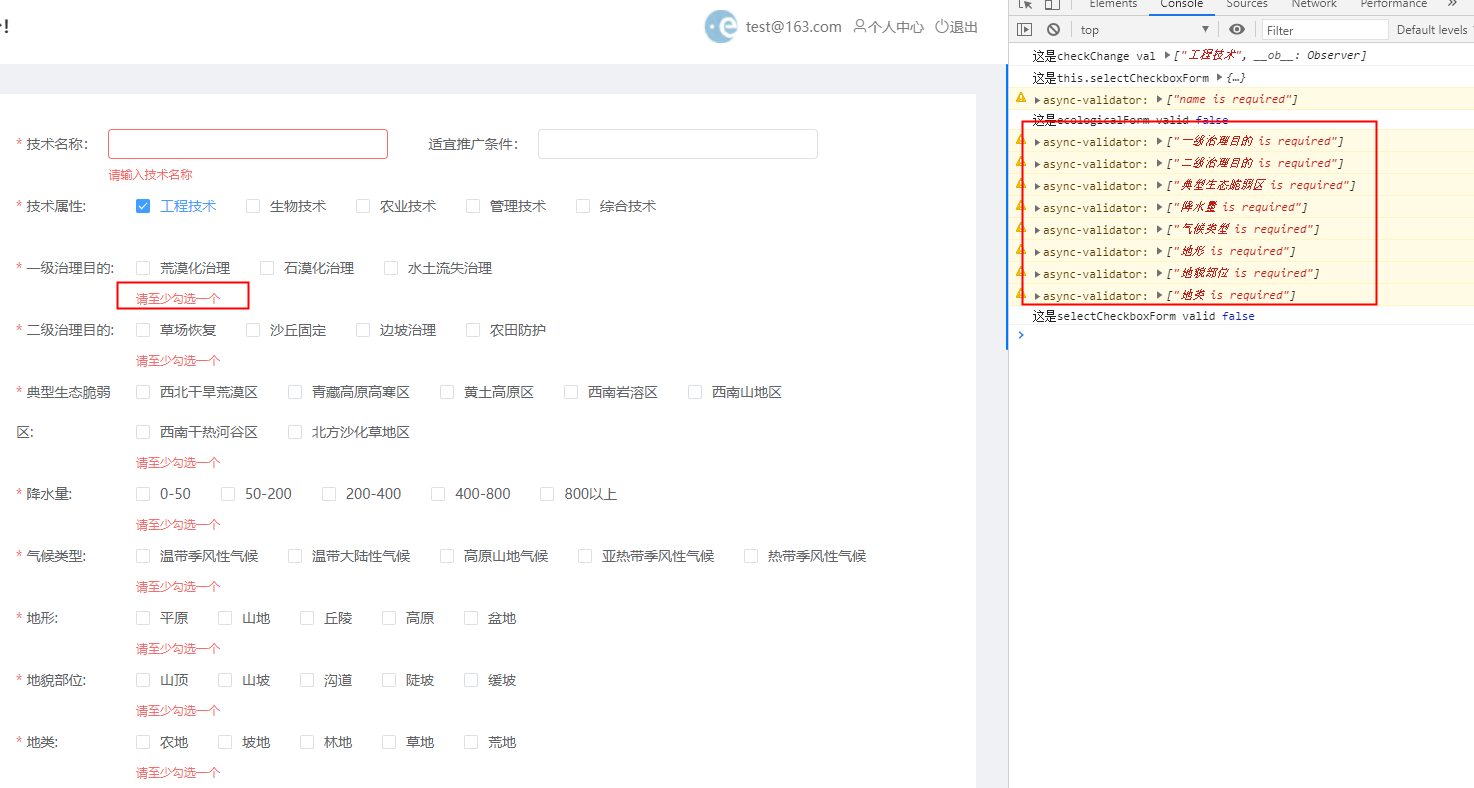Click the '二级治理目的 is required' warning text

(1254, 163)
